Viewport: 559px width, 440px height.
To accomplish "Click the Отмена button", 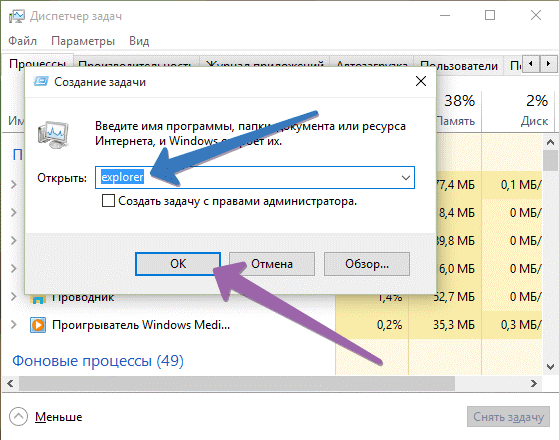I will click(272, 264).
